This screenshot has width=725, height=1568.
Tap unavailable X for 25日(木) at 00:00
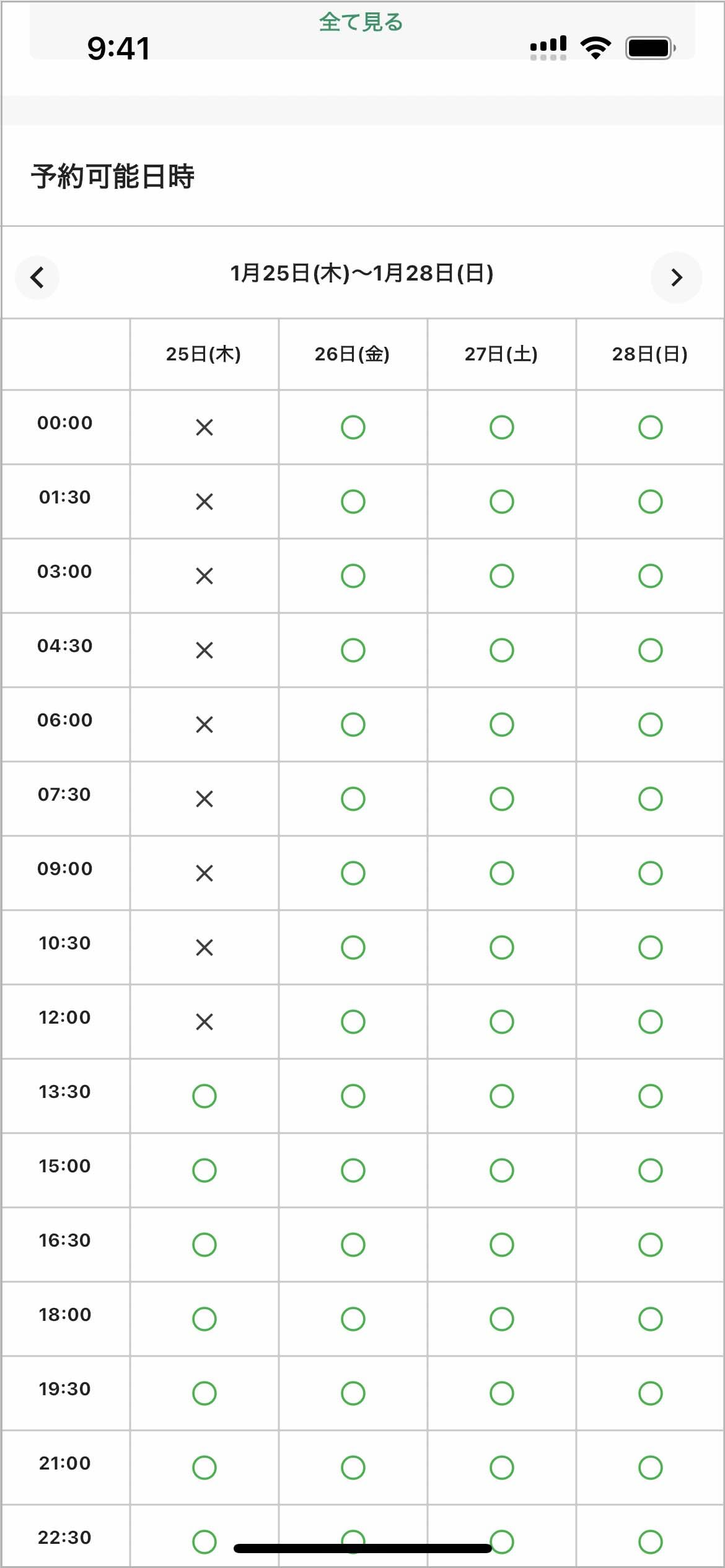(204, 427)
